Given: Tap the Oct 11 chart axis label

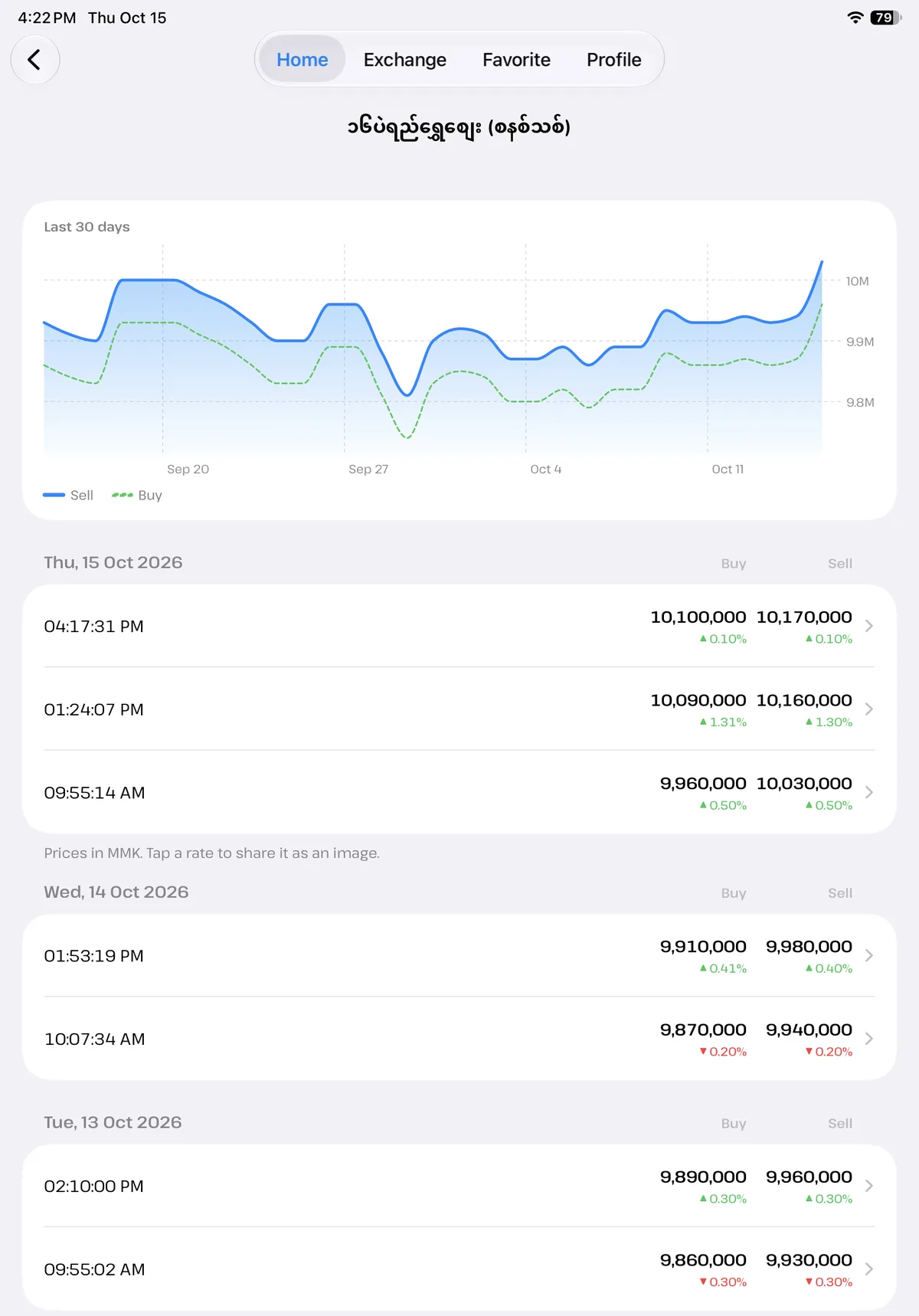Looking at the screenshot, I should click(x=728, y=470).
